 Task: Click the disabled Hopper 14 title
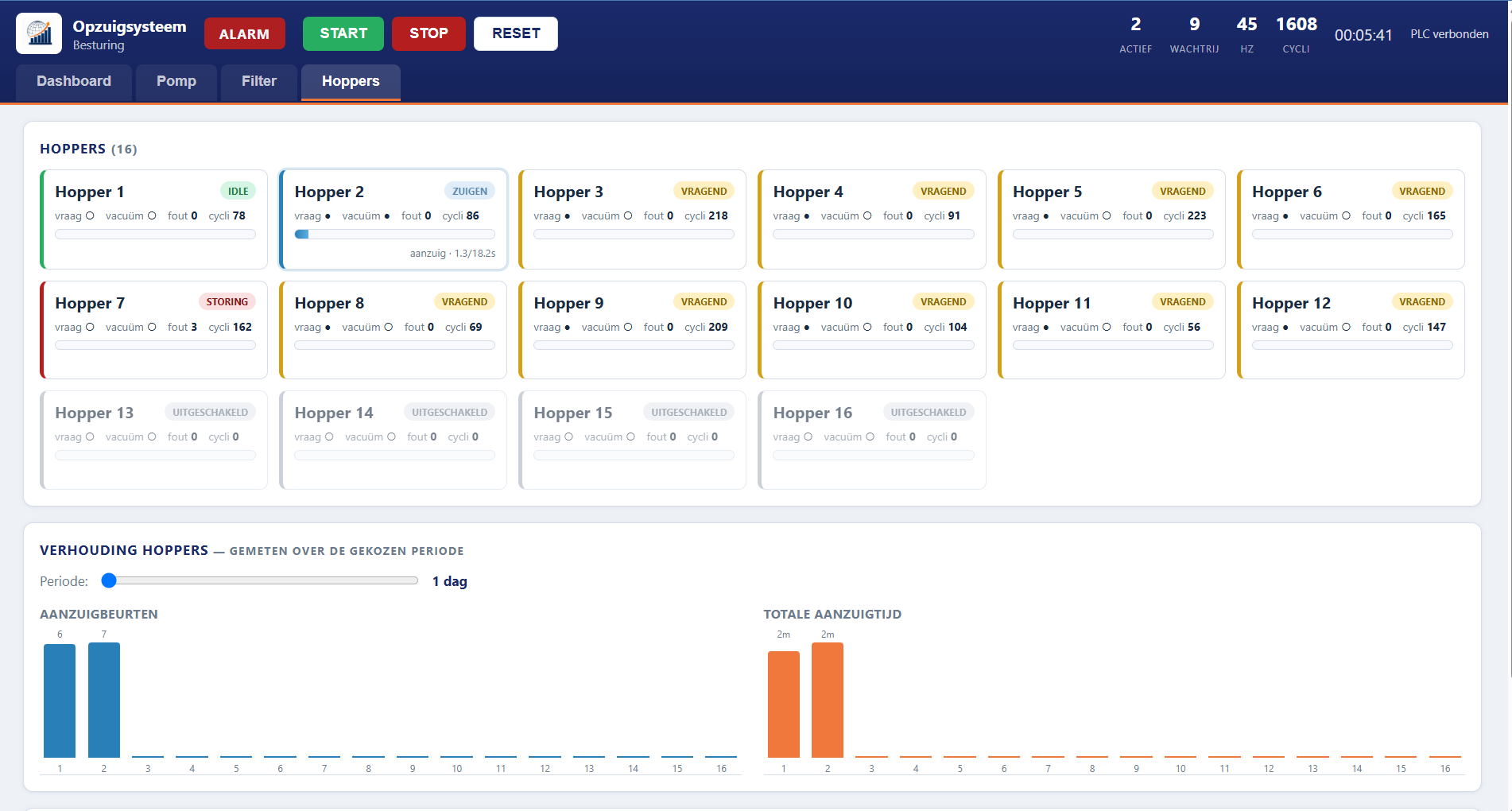point(333,413)
